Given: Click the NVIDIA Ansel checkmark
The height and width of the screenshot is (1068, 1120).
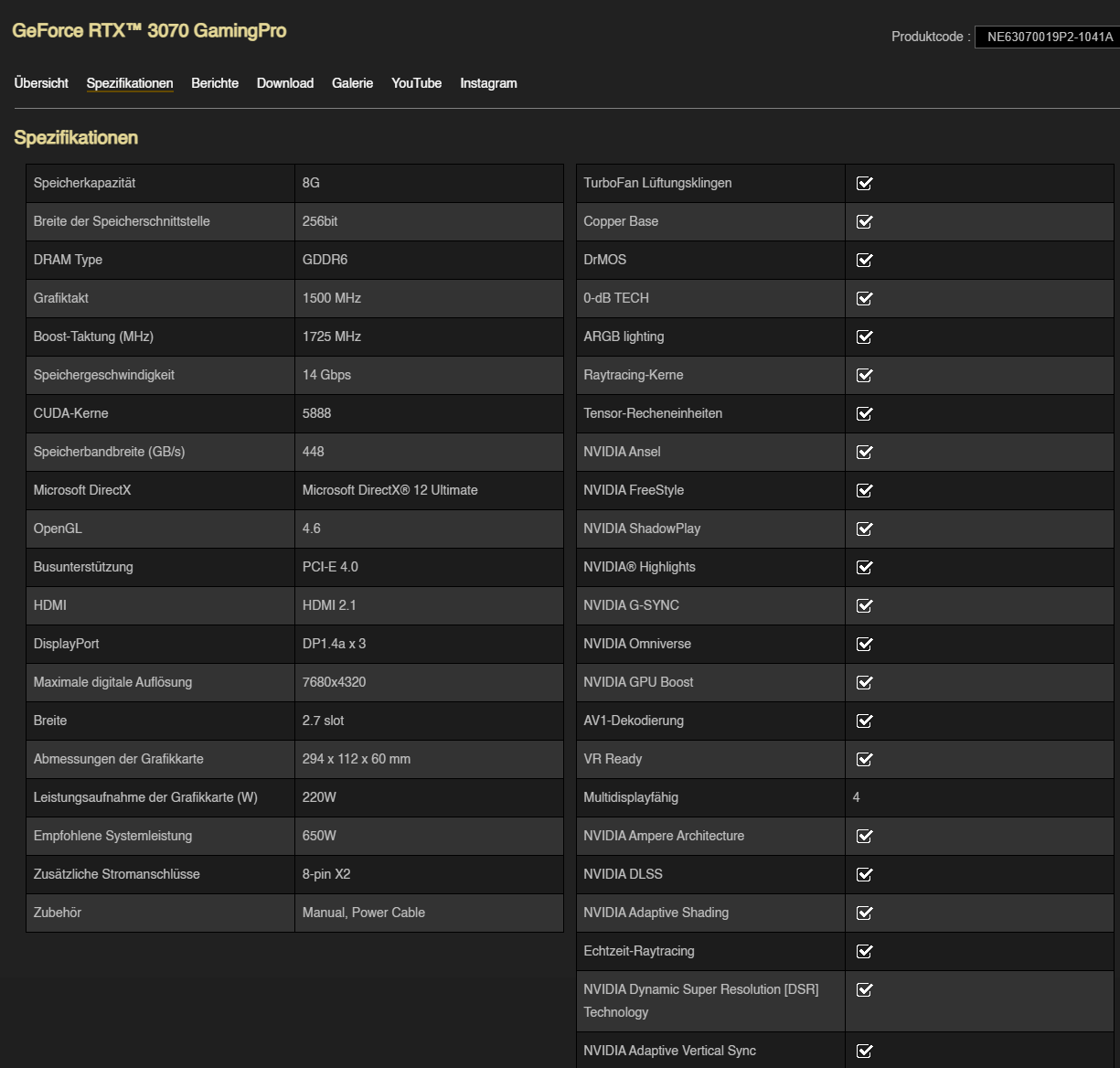Looking at the screenshot, I should [865, 452].
